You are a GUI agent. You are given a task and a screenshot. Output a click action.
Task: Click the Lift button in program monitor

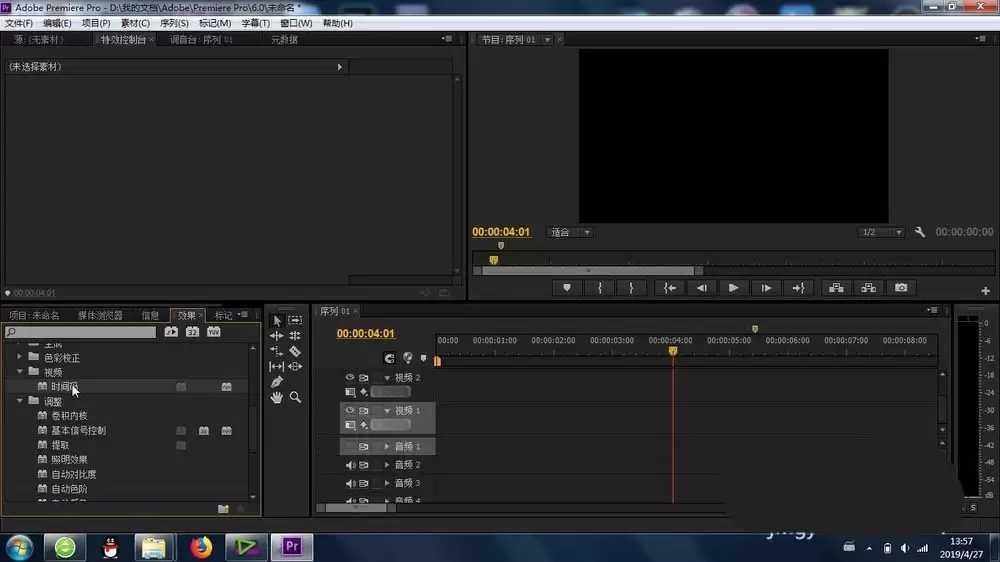click(836, 288)
